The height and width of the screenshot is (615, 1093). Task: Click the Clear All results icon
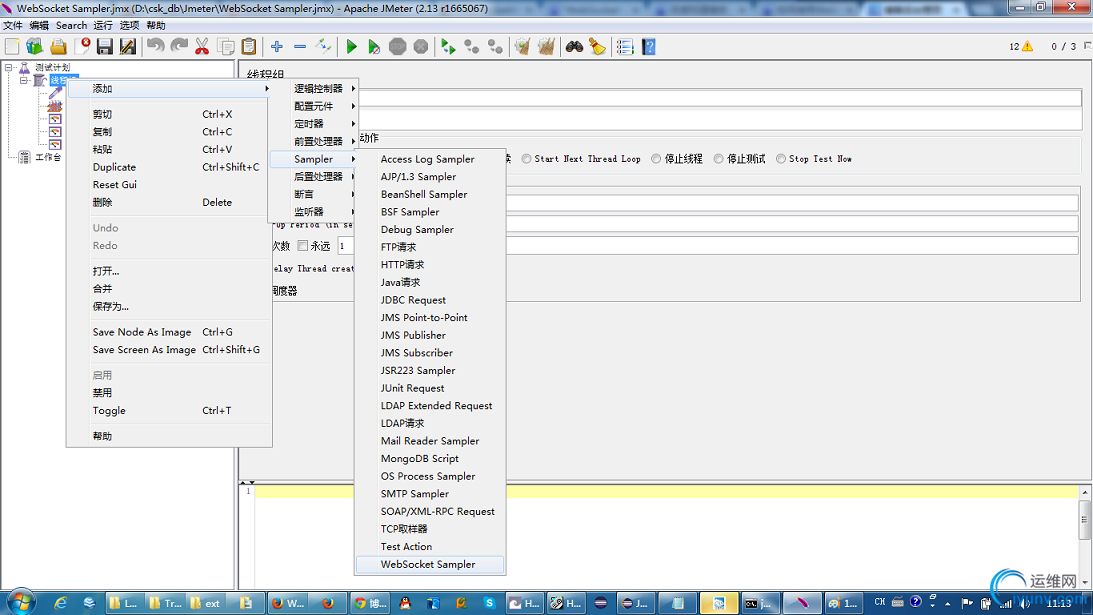[x=546, y=47]
